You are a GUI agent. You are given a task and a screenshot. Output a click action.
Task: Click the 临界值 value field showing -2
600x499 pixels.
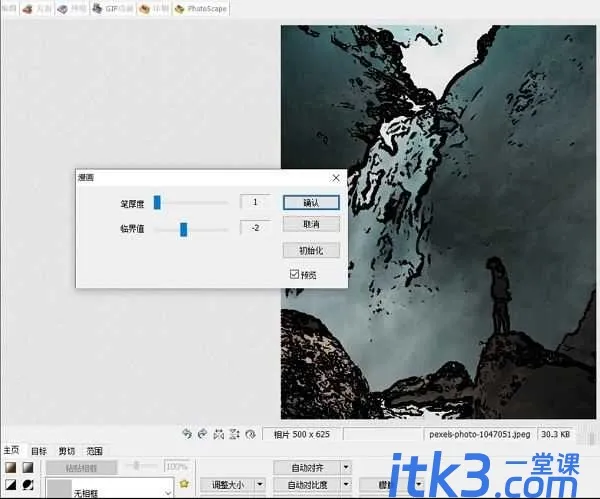click(x=255, y=228)
